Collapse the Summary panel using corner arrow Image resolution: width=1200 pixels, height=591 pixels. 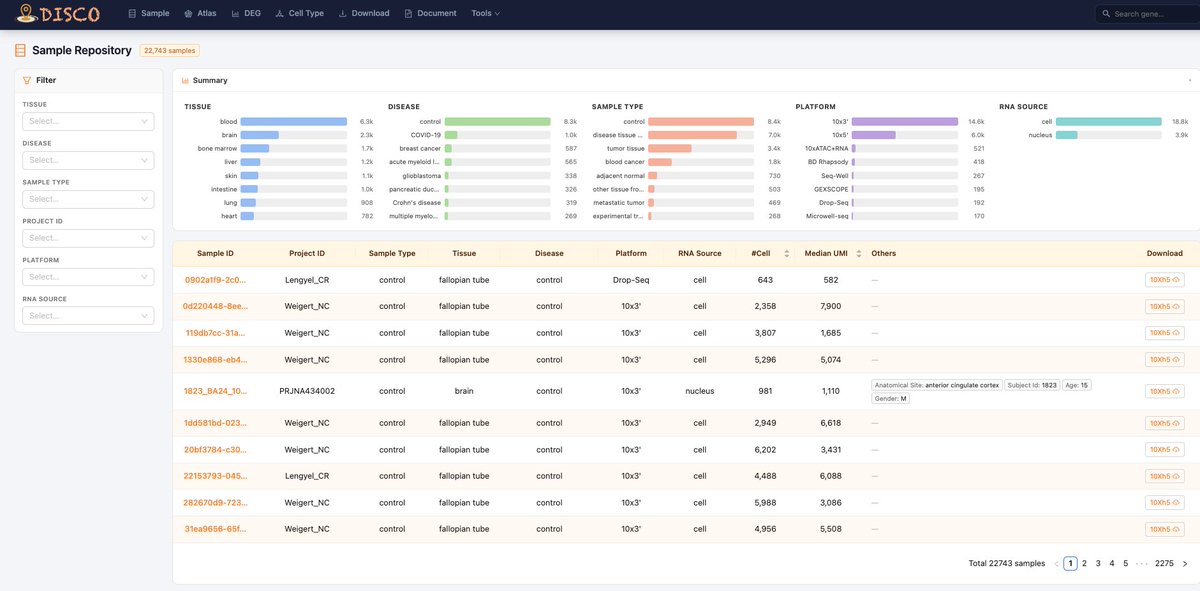pyautogui.click(x=1189, y=80)
